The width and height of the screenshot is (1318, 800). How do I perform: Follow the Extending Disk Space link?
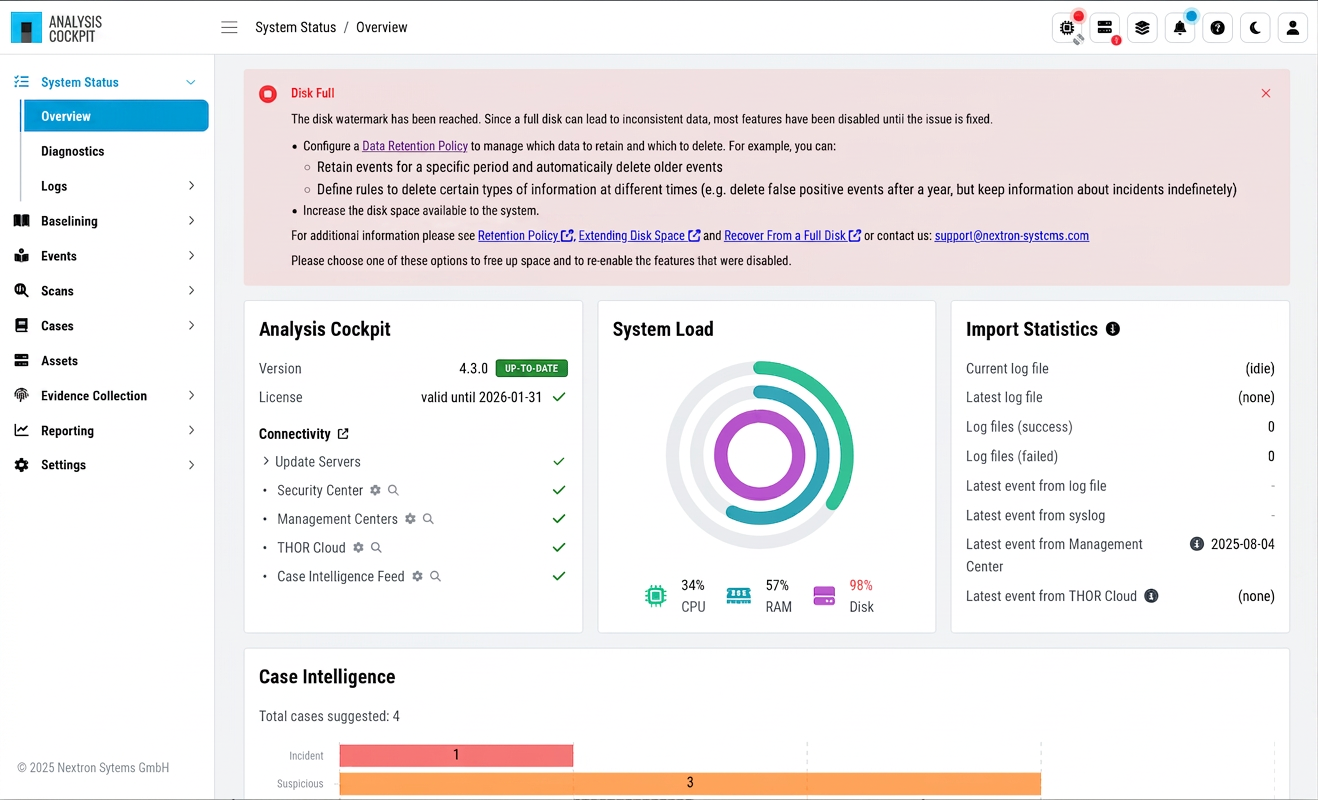coord(639,236)
